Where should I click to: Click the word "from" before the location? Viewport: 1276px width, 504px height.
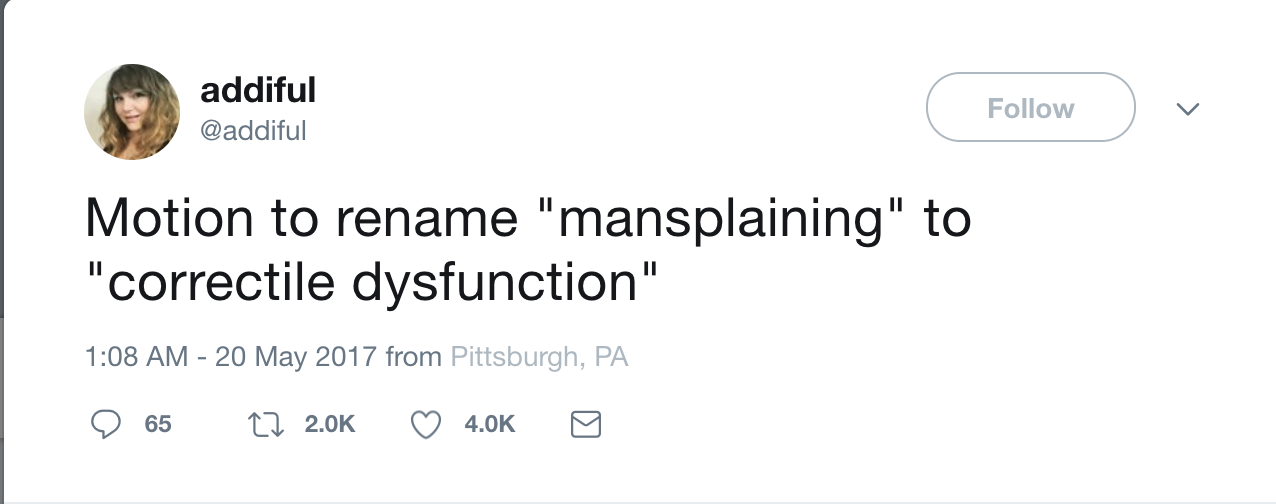pos(413,357)
